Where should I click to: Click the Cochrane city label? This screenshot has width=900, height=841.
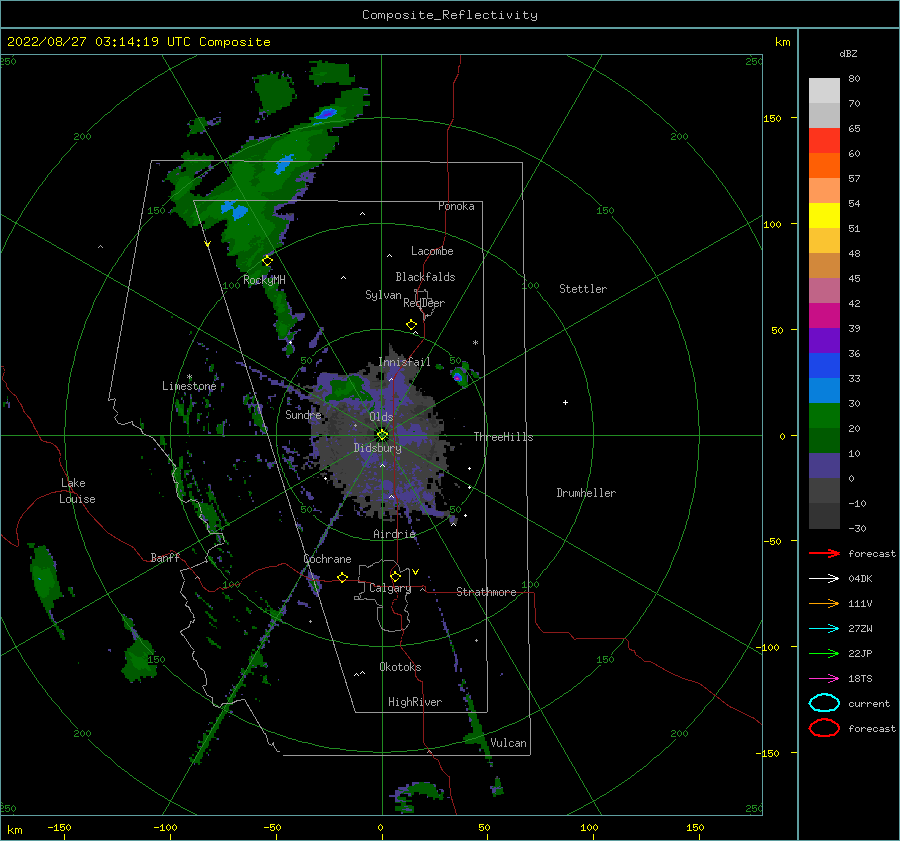pyautogui.click(x=327, y=559)
